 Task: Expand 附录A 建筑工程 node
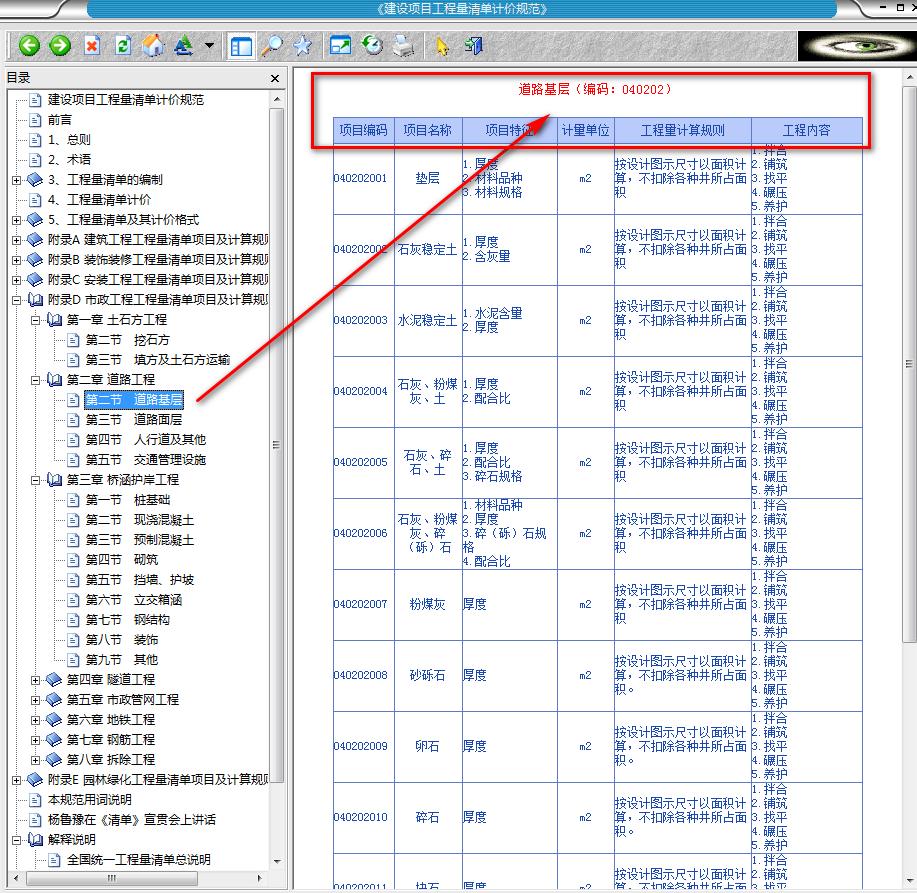tap(16, 240)
